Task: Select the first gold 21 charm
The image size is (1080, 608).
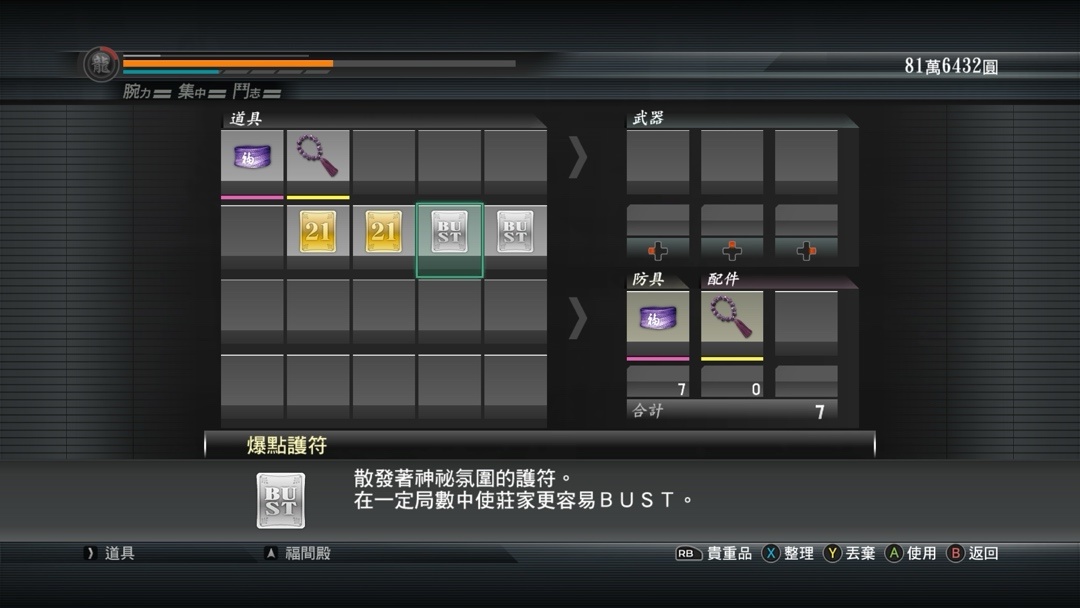Action: [318, 231]
